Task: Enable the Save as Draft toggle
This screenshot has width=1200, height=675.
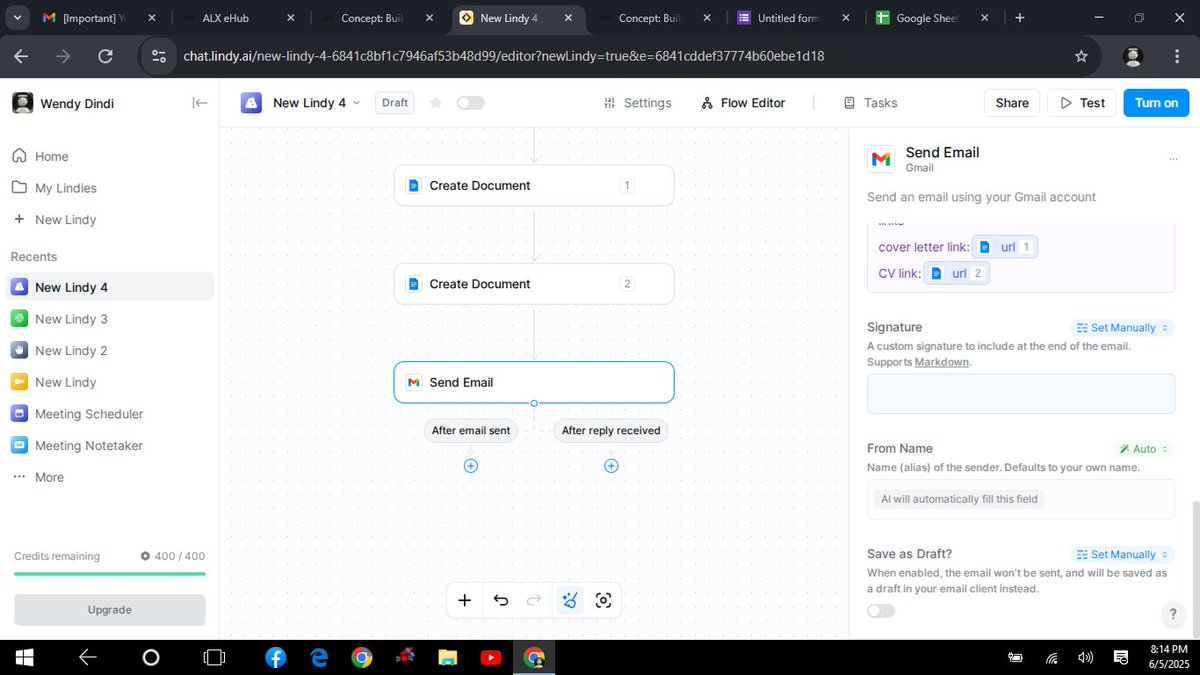Action: pyautogui.click(x=881, y=611)
